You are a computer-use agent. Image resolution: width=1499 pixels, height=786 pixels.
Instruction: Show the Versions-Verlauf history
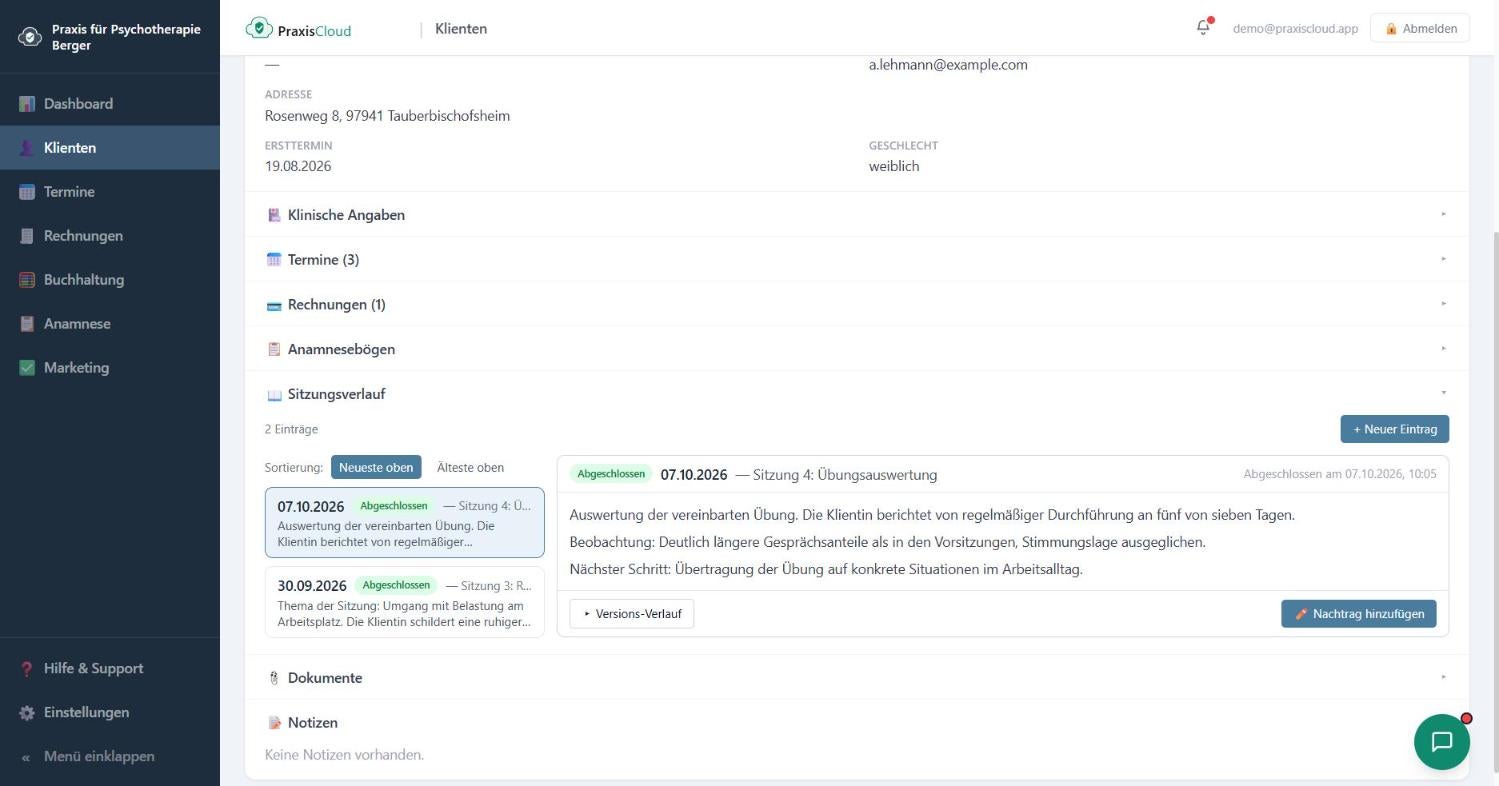click(632, 614)
